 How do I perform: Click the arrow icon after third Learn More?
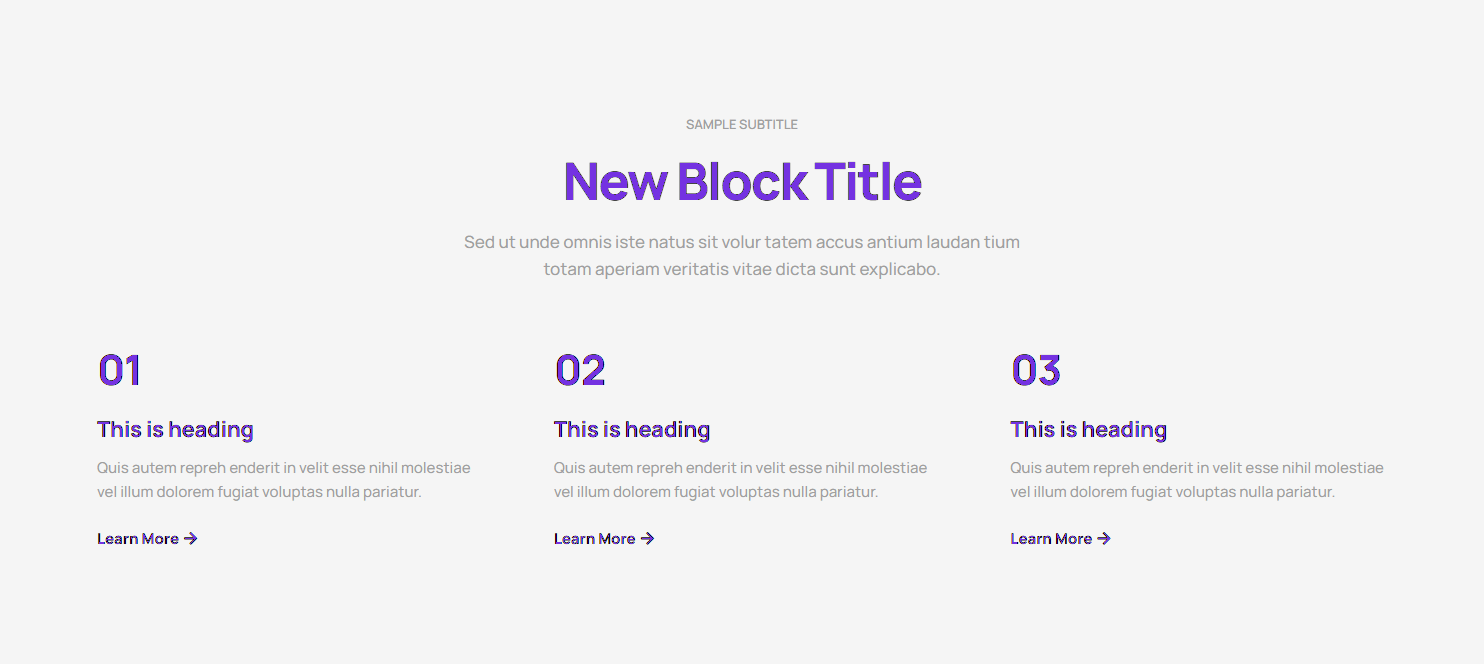coord(1104,539)
